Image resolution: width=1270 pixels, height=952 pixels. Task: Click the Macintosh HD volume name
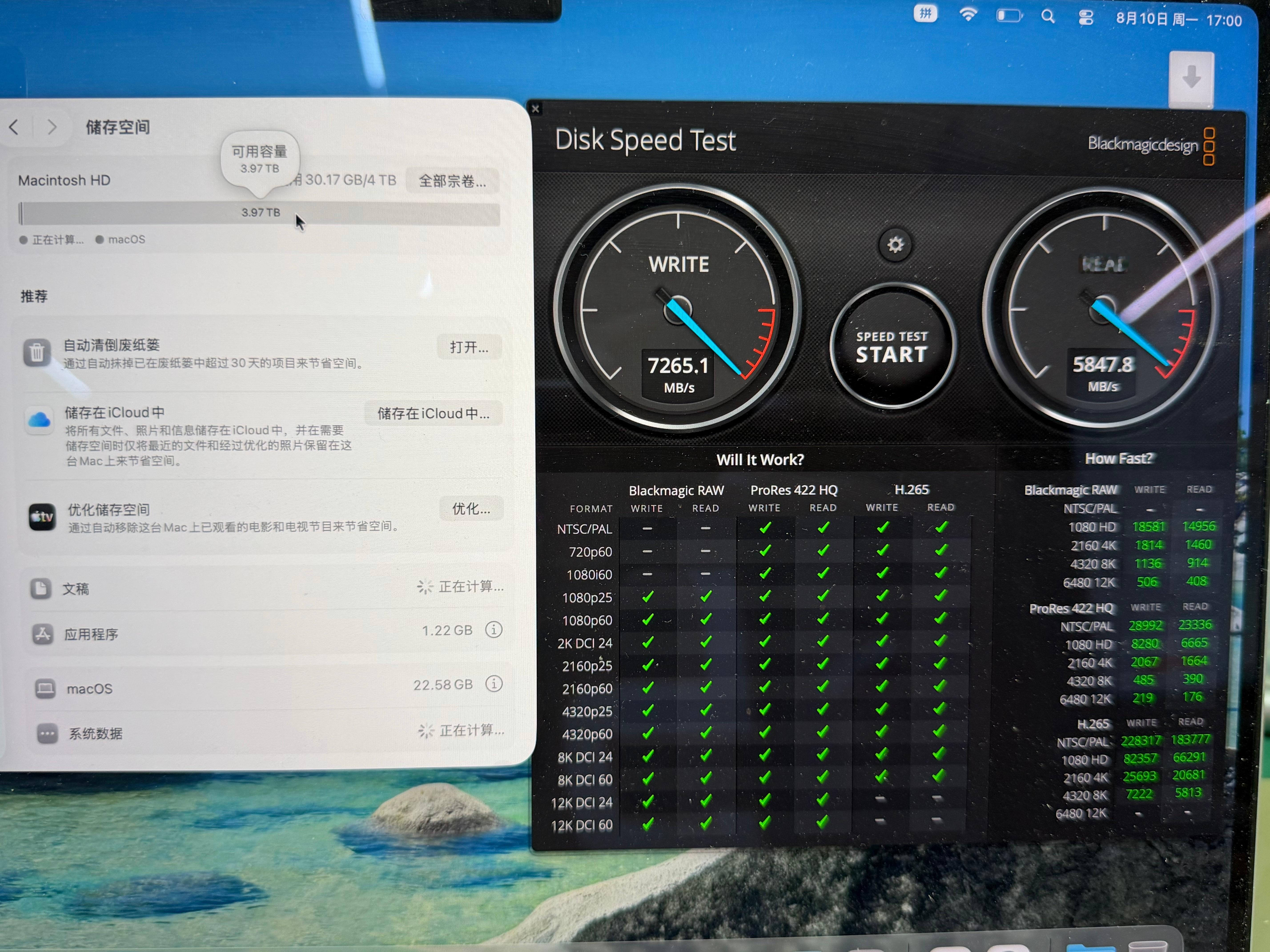tap(64, 180)
